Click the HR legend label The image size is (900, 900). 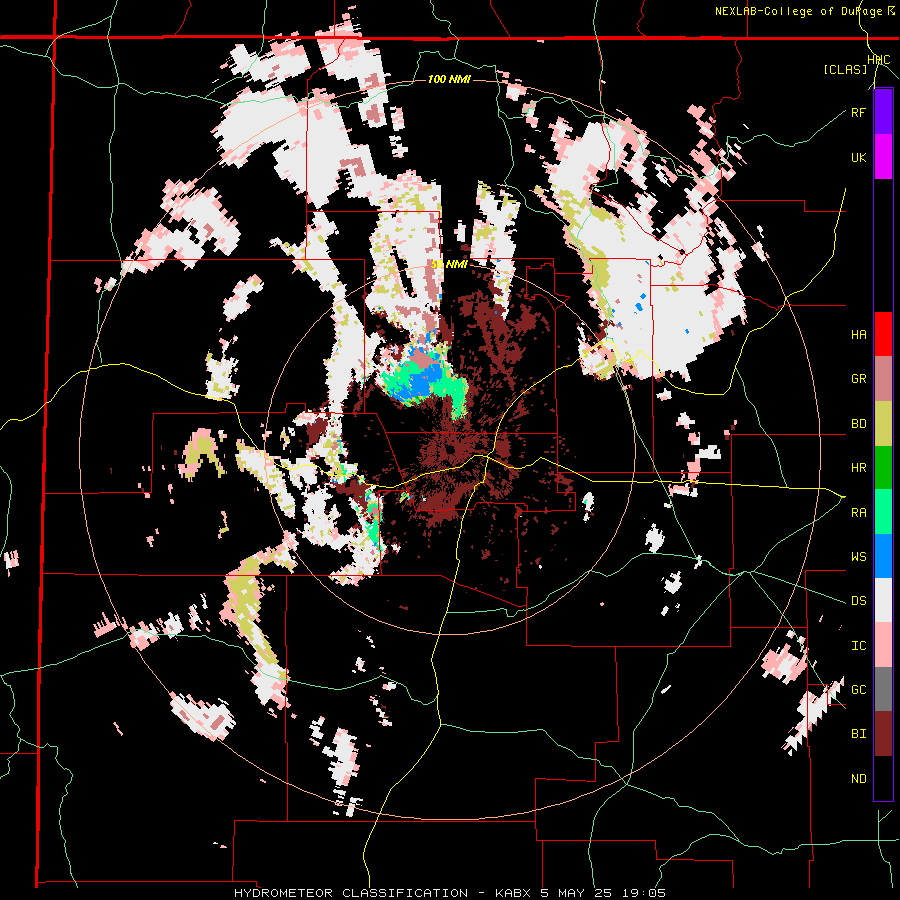click(858, 468)
